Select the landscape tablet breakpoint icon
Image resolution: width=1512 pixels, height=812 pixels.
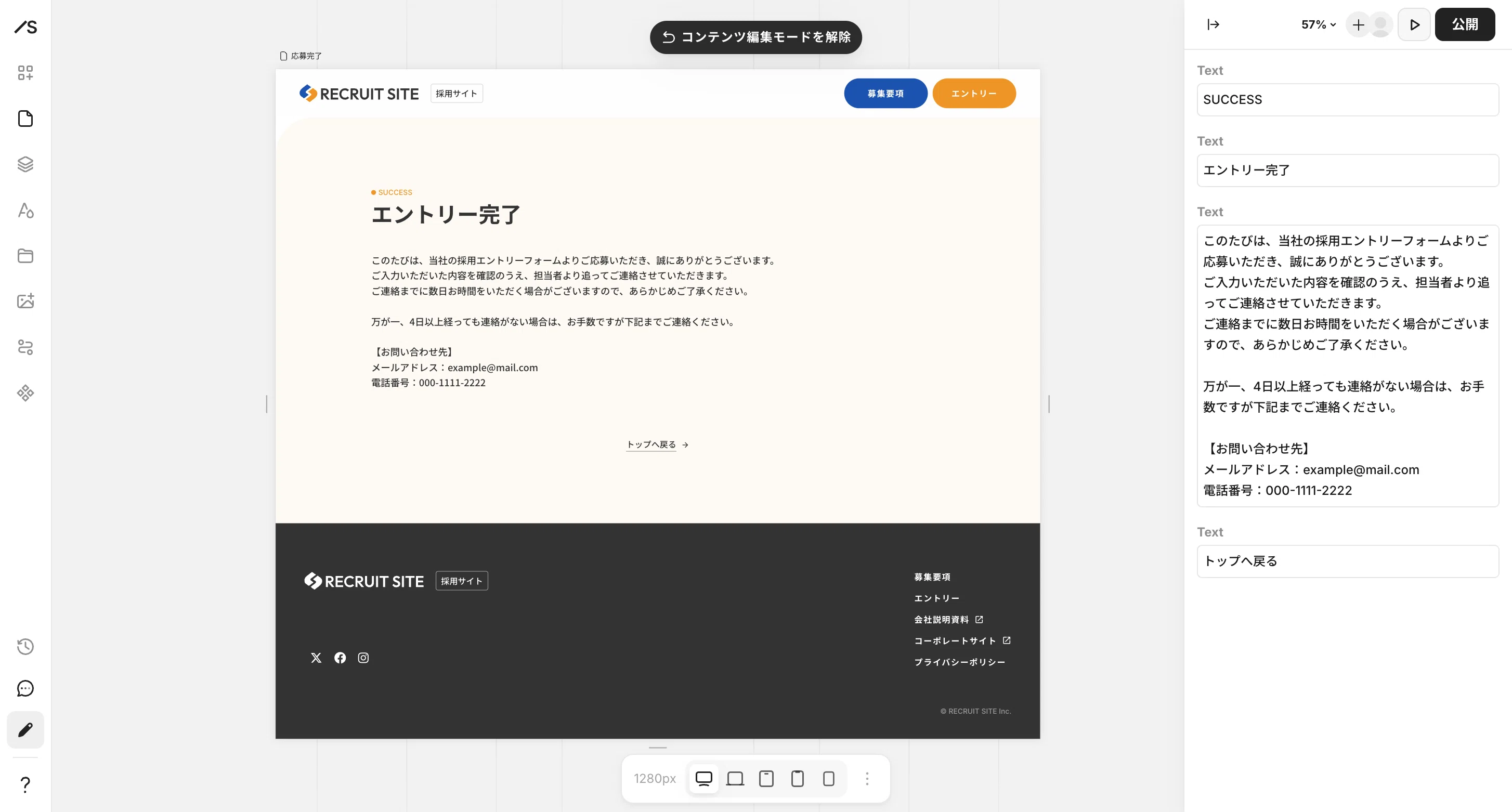click(x=766, y=779)
